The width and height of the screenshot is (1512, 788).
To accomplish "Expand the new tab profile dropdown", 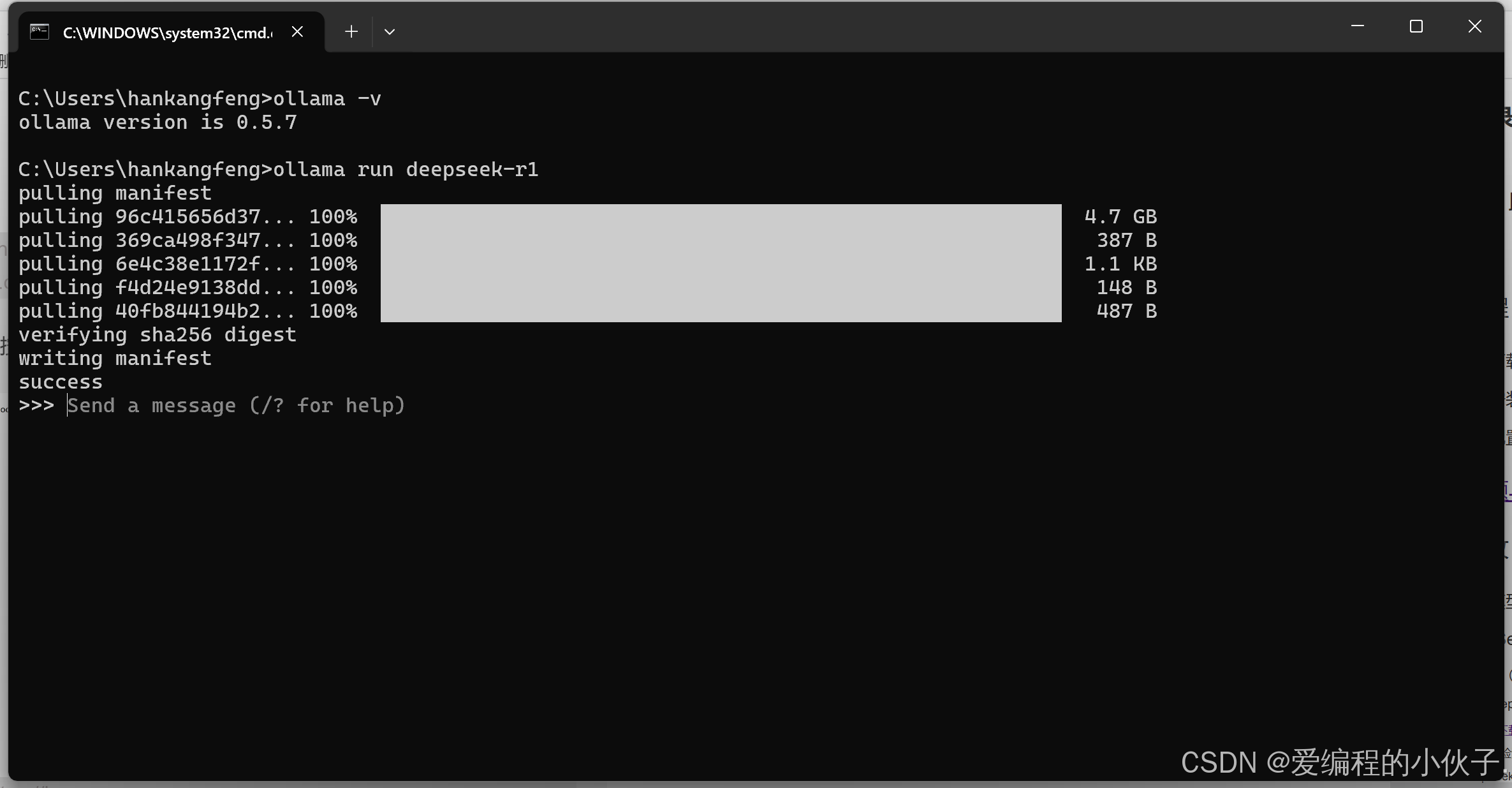I will point(390,32).
